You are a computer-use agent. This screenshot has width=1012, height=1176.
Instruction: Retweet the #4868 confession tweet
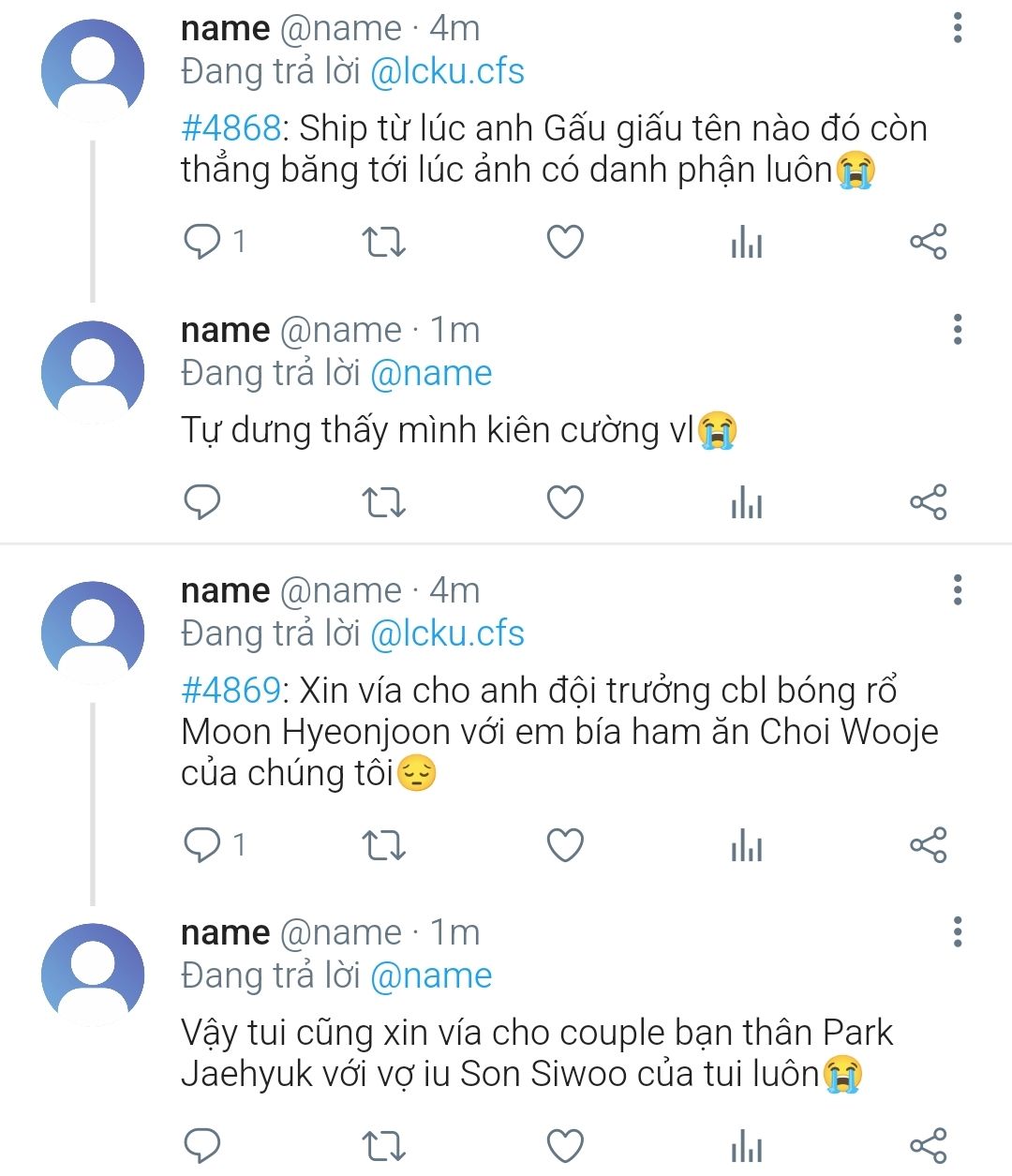[x=383, y=242]
